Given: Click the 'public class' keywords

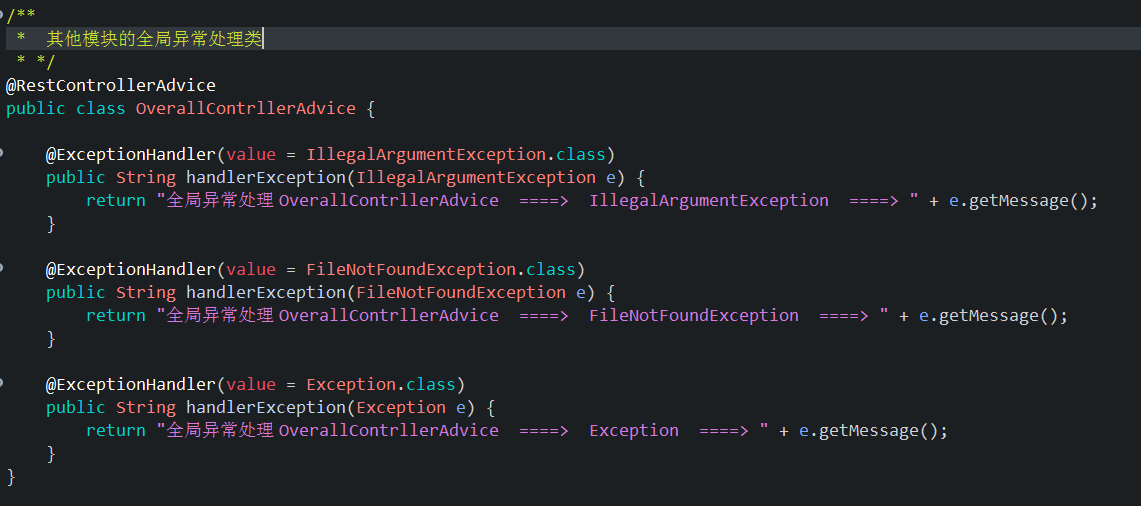Looking at the screenshot, I should coord(65,108).
